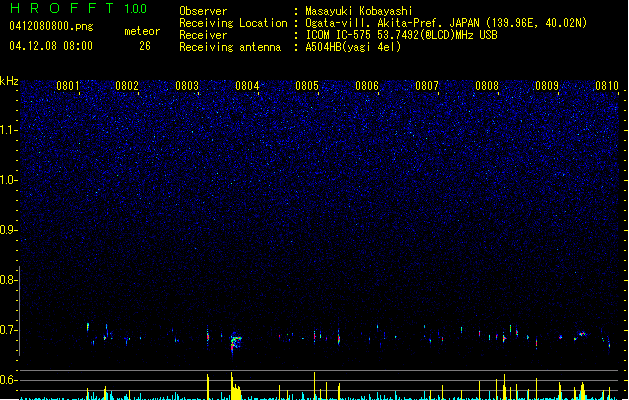Click the tall yellow power spike near 0804

tap(231, 385)
